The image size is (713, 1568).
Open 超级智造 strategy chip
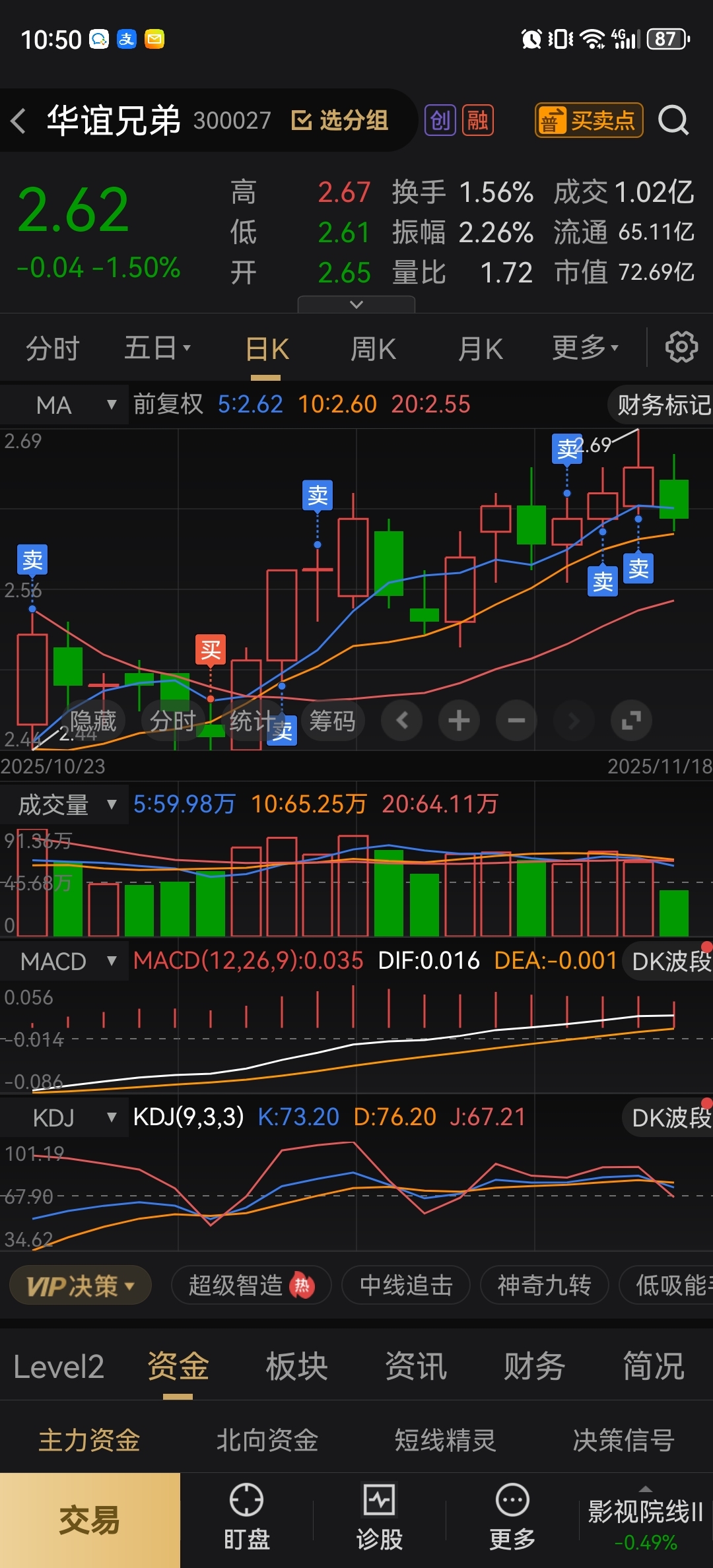[251, 1286]
